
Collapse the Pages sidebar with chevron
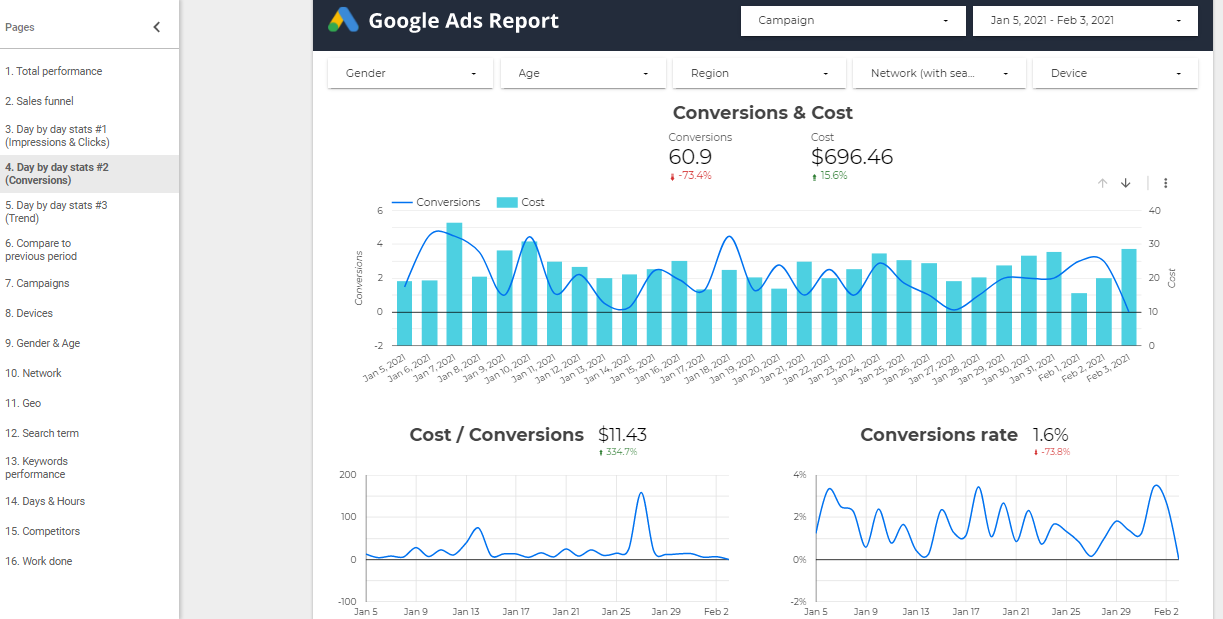[x=156, y=27]
